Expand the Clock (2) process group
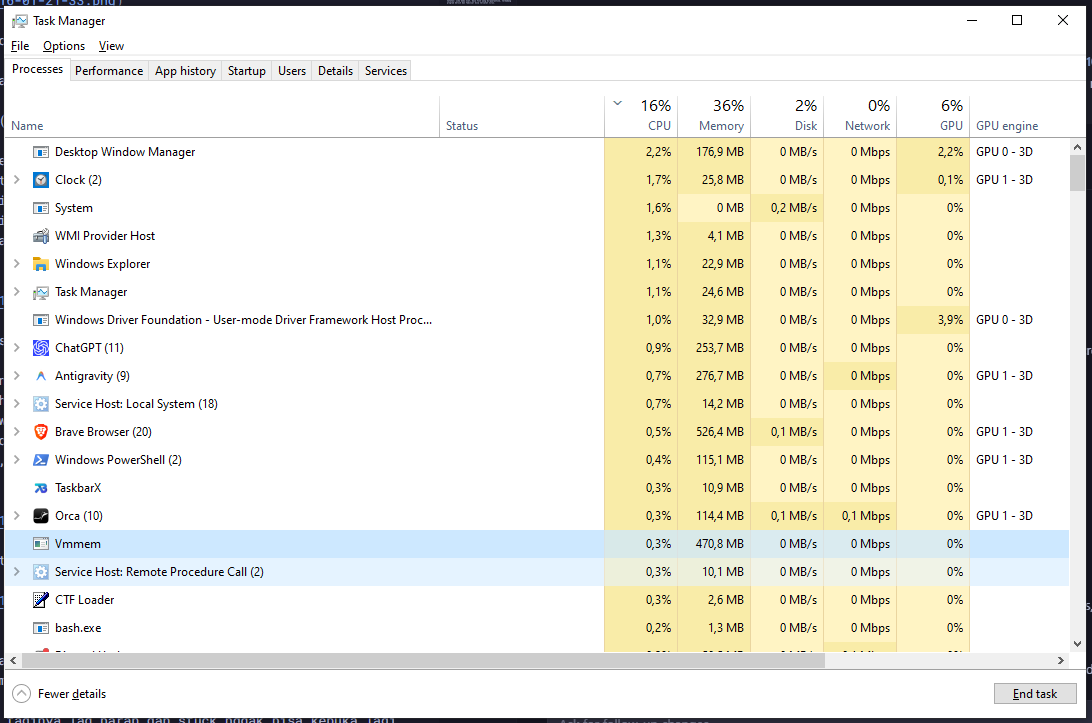1092x723 pixels. click(17, 180)
